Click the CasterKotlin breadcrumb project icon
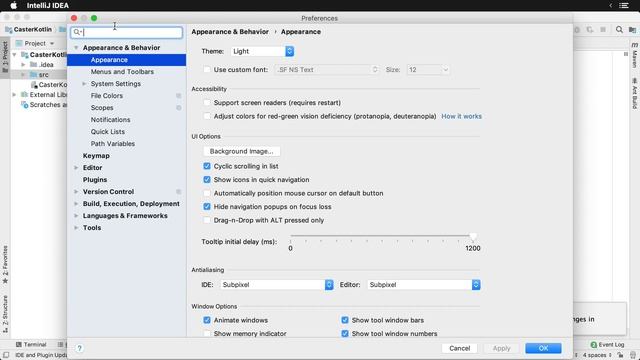This screenshot has height=360, width=640. (x=9, y=29)
